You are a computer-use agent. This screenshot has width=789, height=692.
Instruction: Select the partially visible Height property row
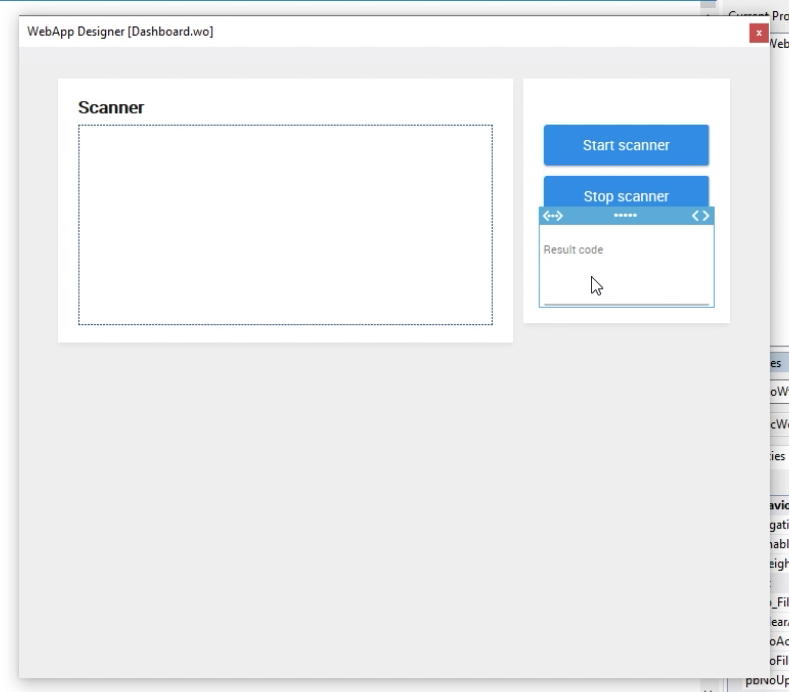click(x=779, y=564)
